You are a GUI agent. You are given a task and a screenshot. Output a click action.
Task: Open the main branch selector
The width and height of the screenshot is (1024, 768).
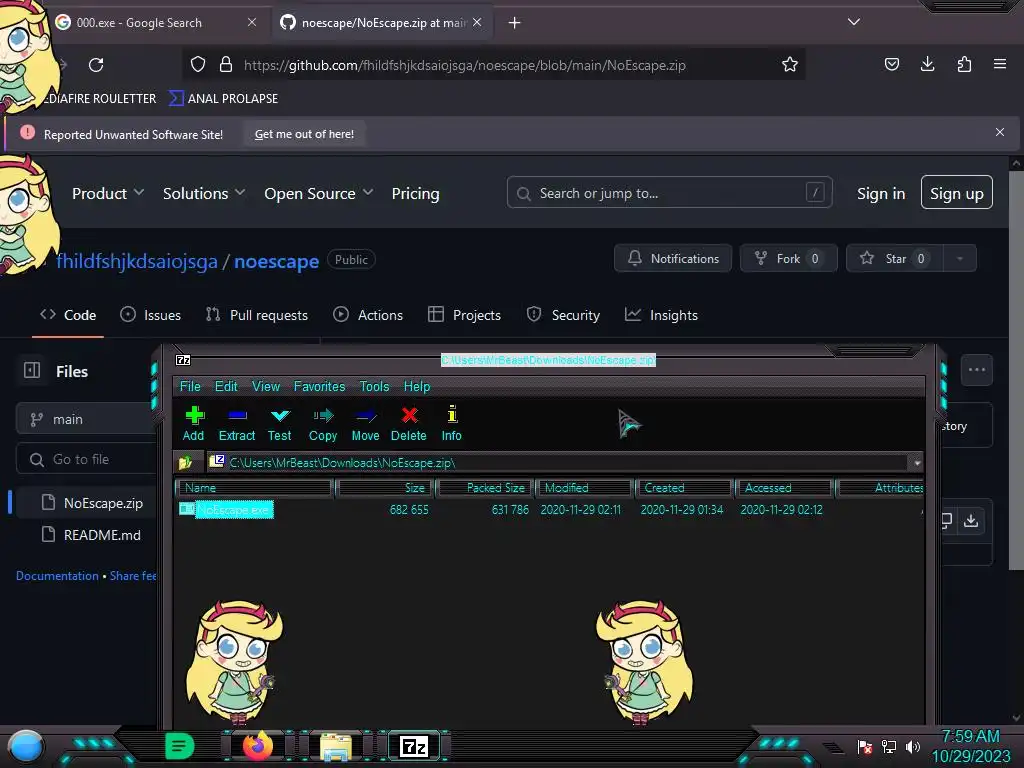click(86, 419)
